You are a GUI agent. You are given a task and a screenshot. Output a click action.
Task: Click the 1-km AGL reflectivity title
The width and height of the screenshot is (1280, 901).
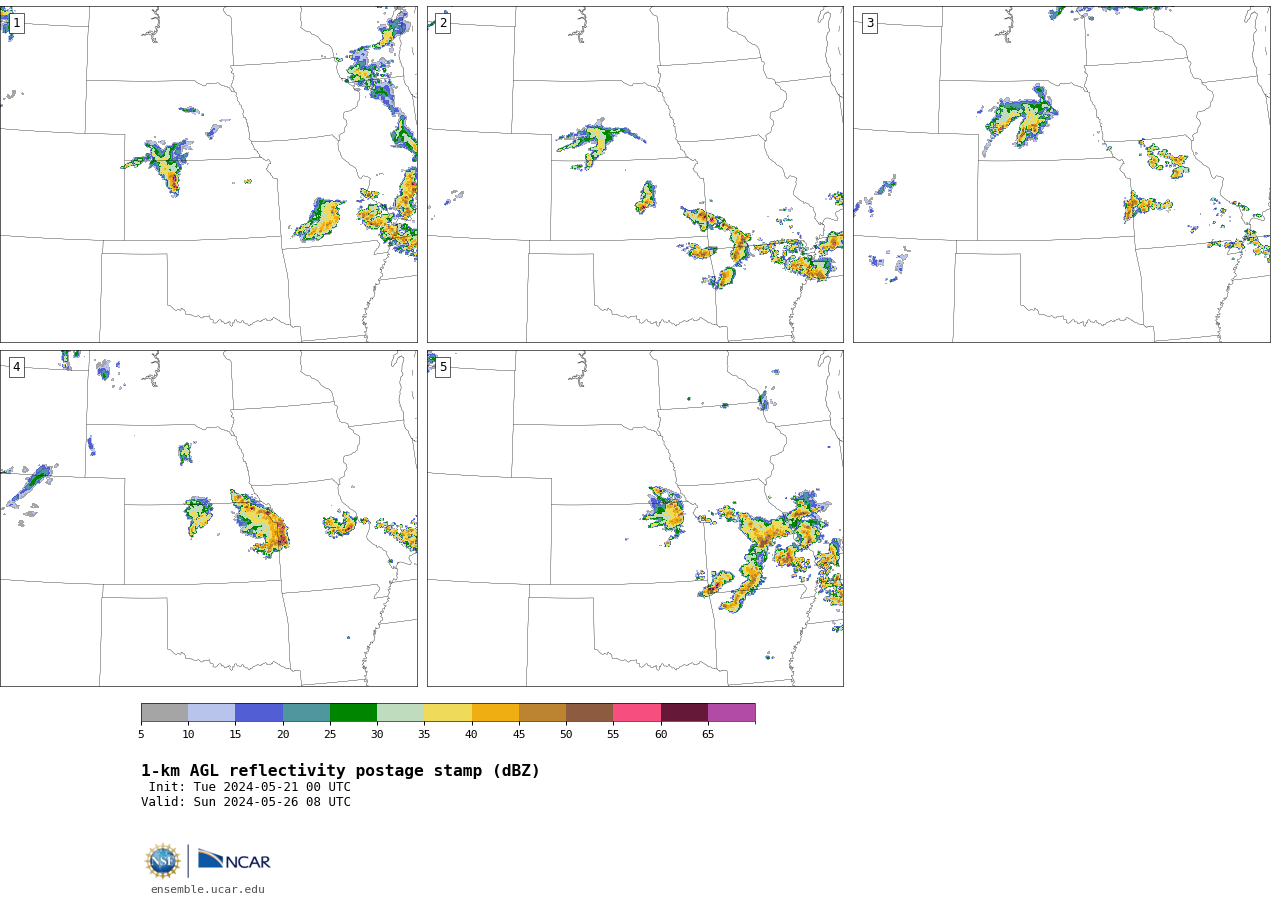pos(340,771)
